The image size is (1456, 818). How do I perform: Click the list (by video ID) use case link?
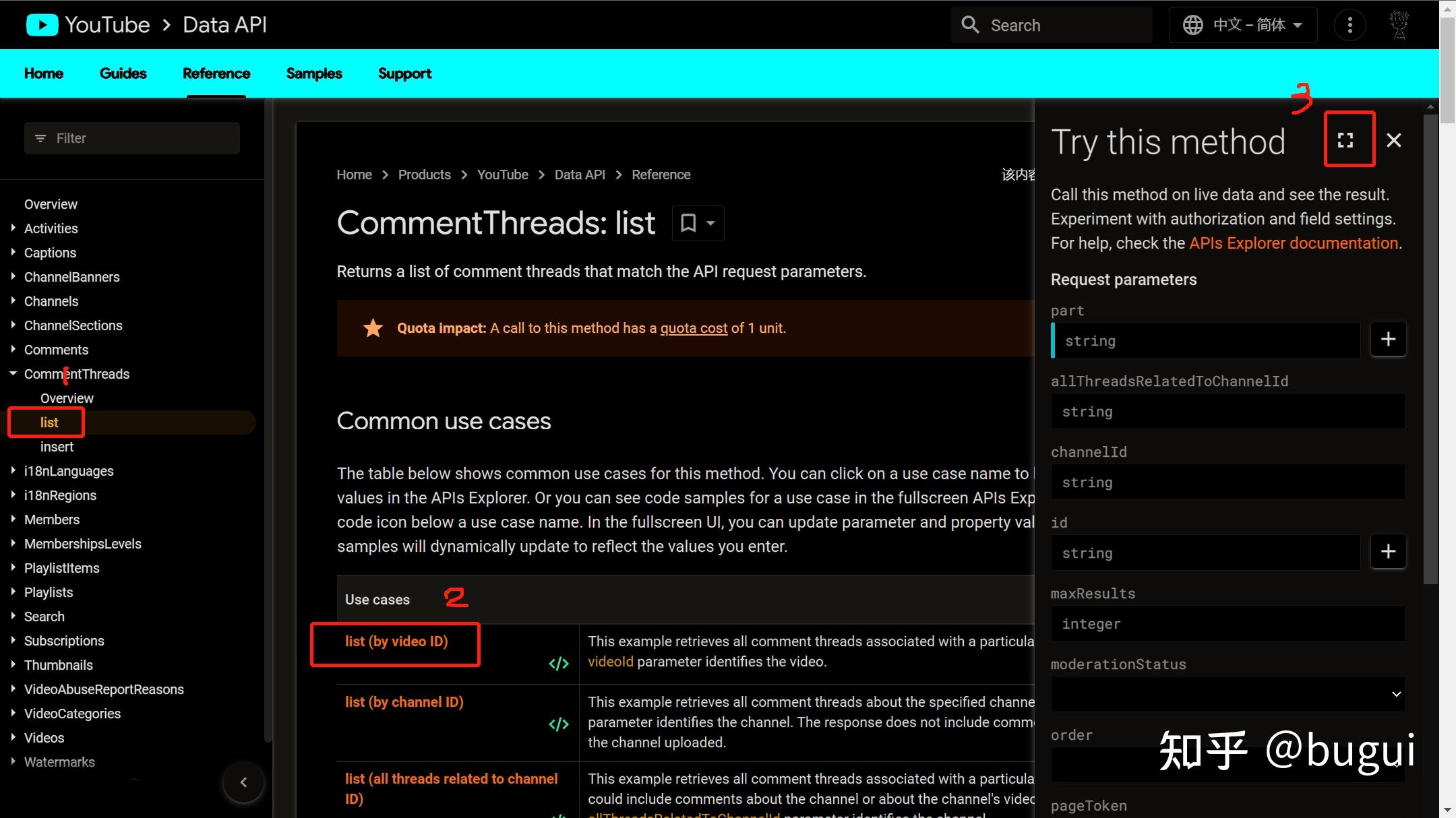tap(396, 641)
